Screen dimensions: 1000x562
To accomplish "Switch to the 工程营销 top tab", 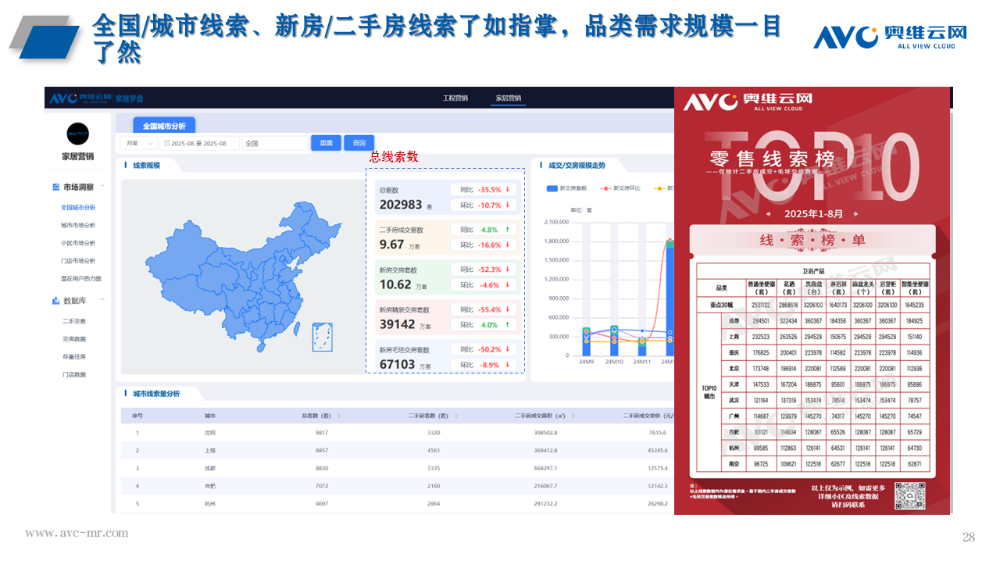I will [455, 98].
